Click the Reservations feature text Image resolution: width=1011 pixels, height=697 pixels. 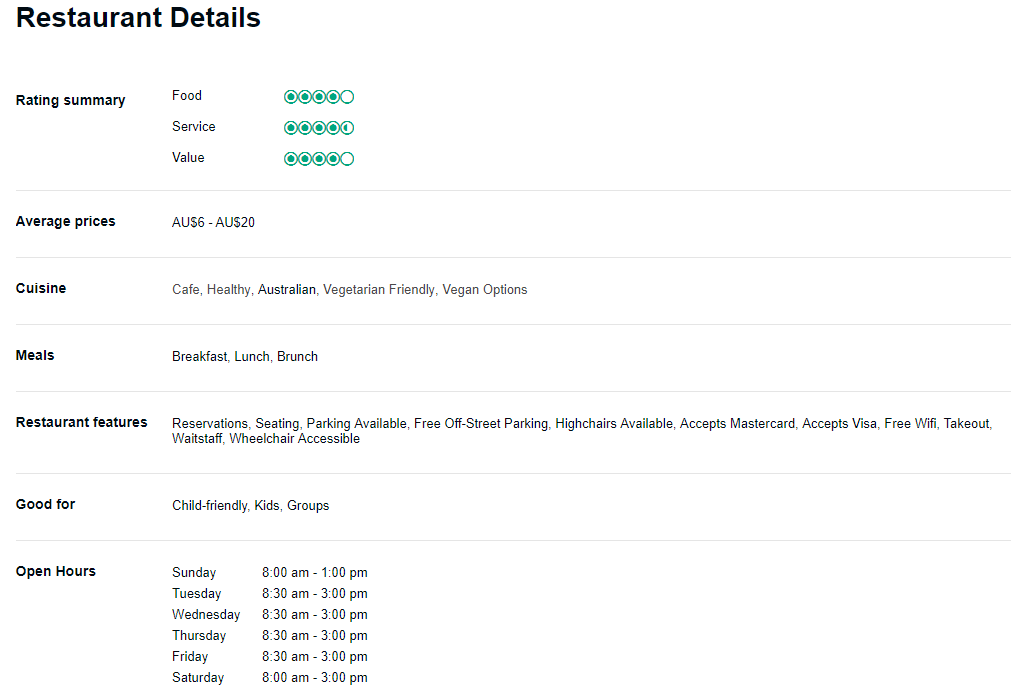tap(210, 424)
